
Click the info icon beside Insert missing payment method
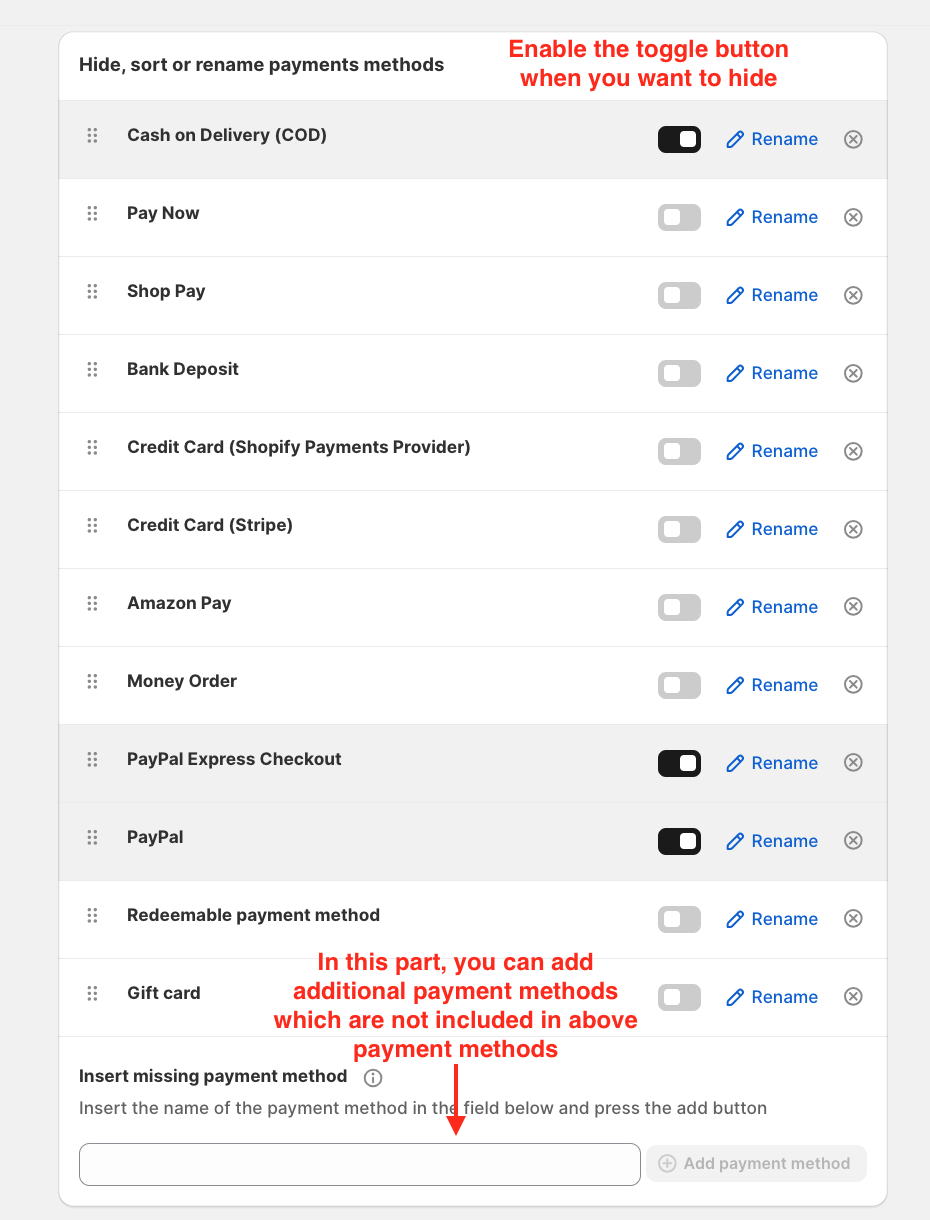coord(373,1078)
